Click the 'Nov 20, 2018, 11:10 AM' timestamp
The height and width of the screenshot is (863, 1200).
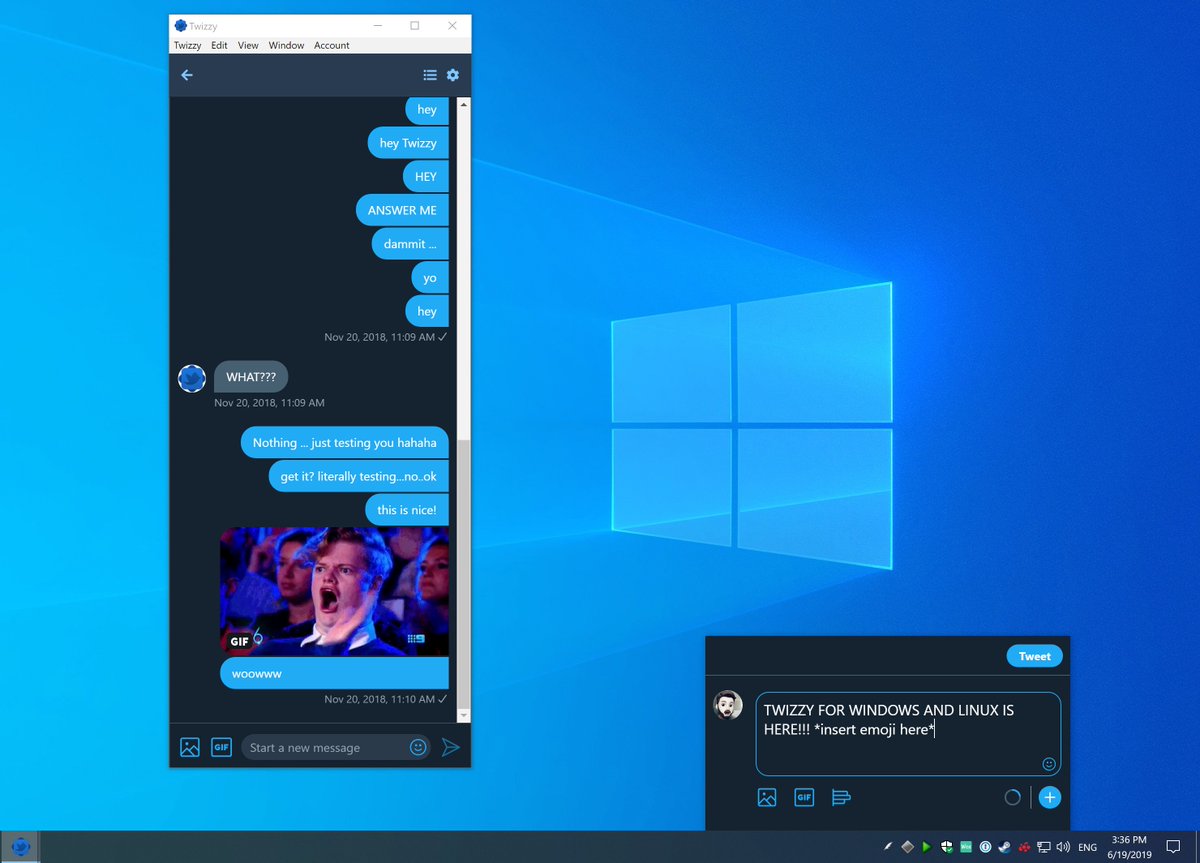[x=379, y=699]
